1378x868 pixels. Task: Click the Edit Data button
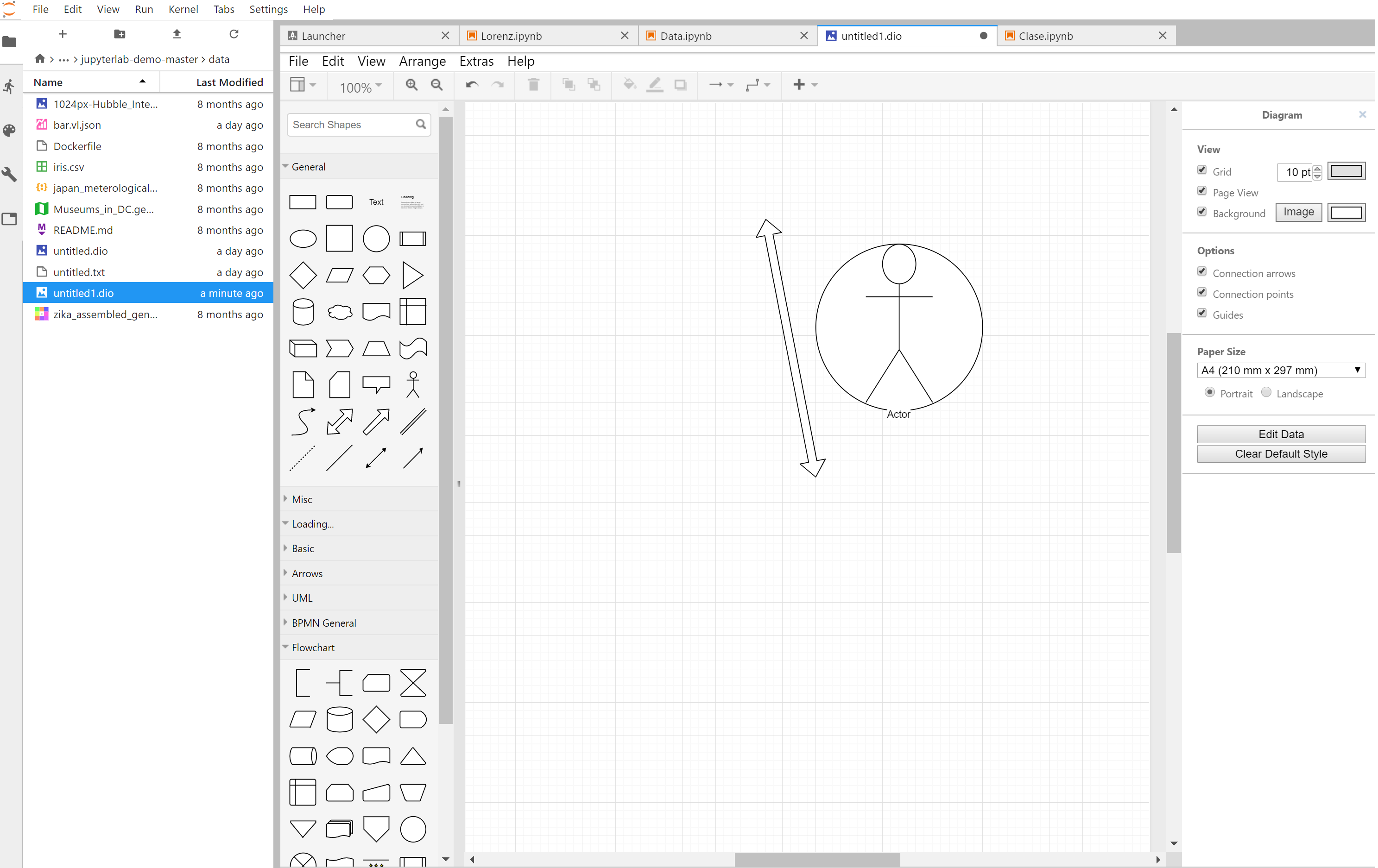(x=1281, y=434)
